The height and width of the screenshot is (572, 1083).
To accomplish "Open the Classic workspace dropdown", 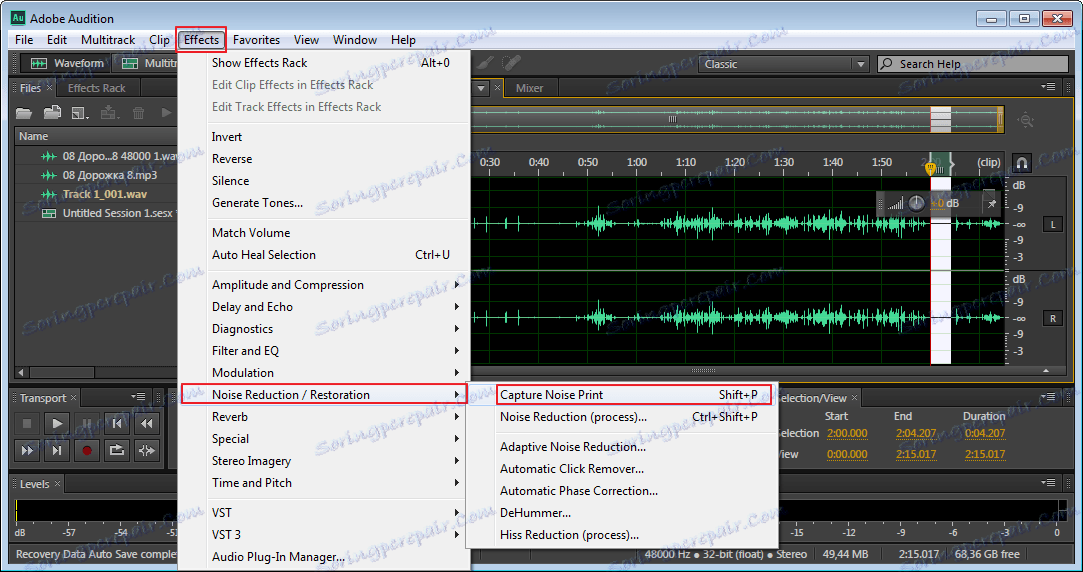I will click(783, 64).
